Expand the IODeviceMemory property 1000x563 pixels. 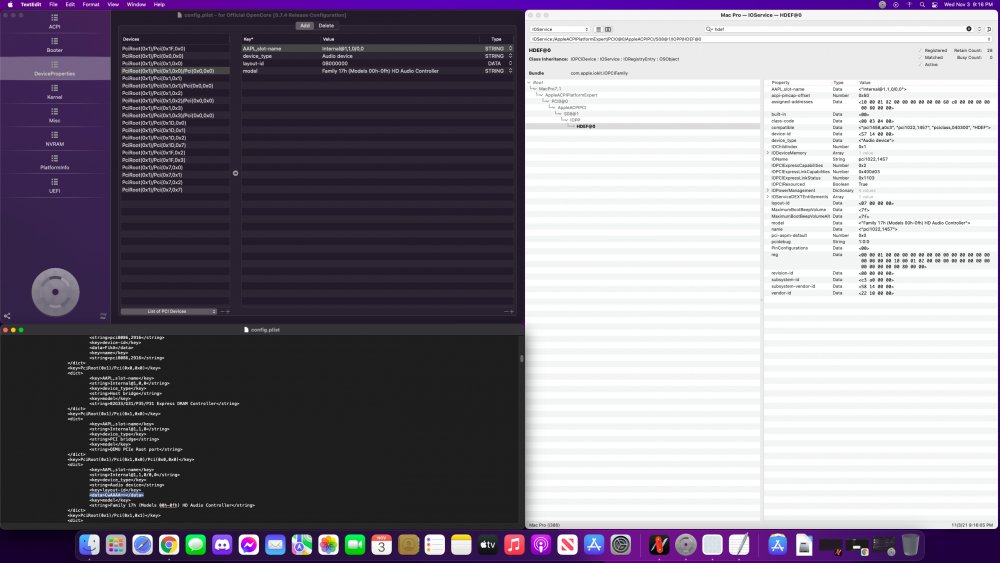point(768,153)
